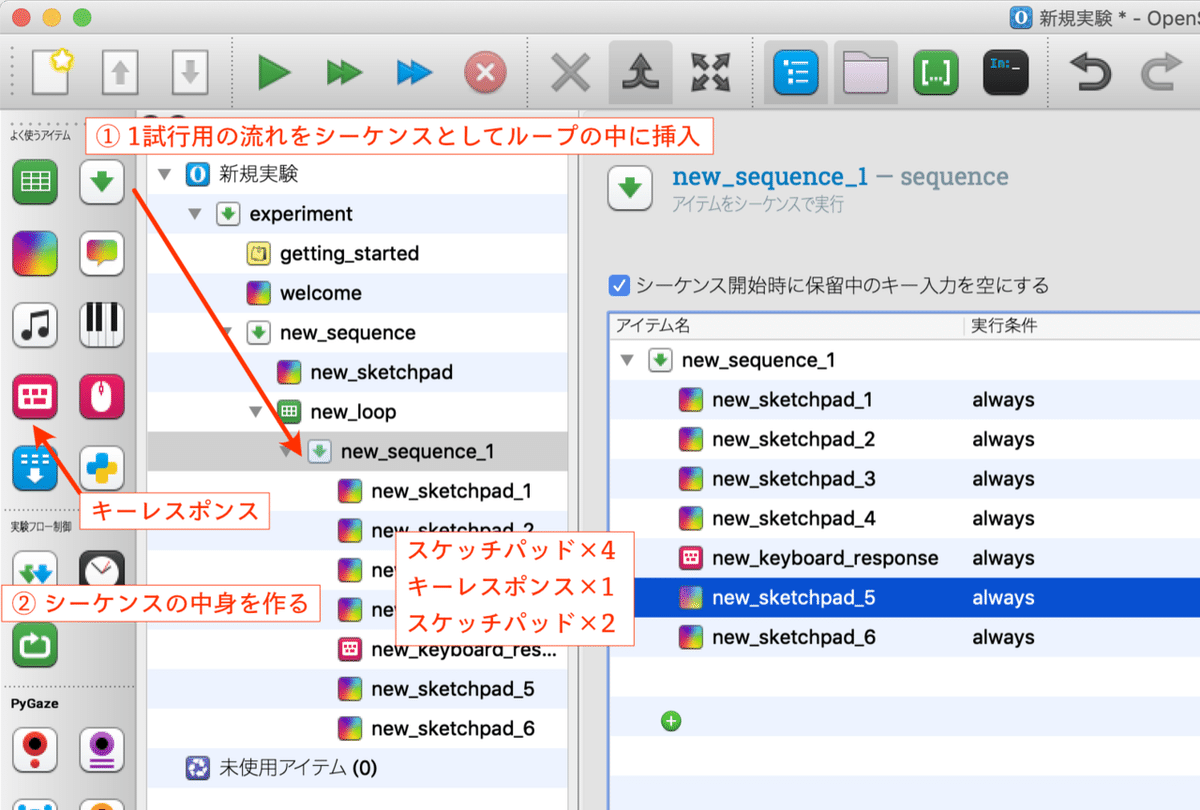
Task: Select getting_started in the overview tree
Action: click(x=349, y=254)
